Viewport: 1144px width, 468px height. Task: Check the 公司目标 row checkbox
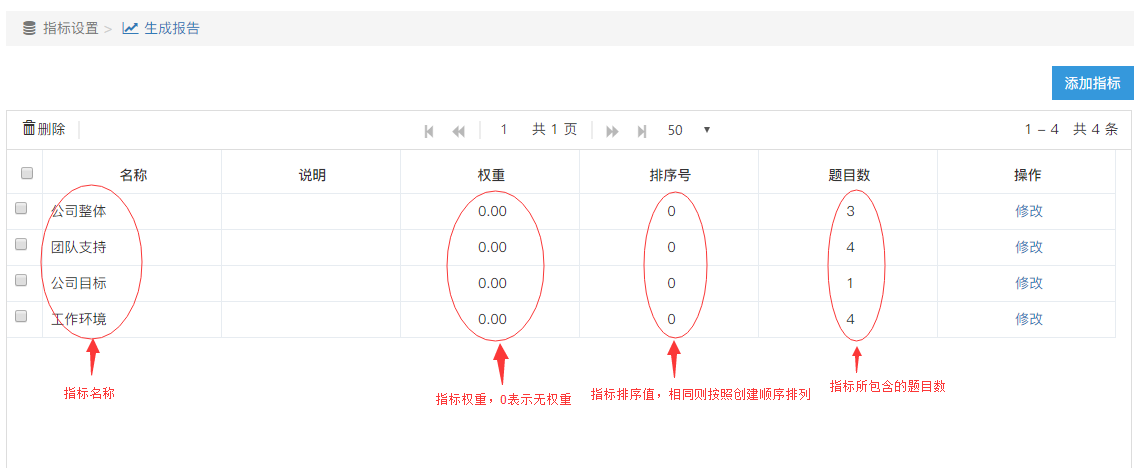point(21,280)
